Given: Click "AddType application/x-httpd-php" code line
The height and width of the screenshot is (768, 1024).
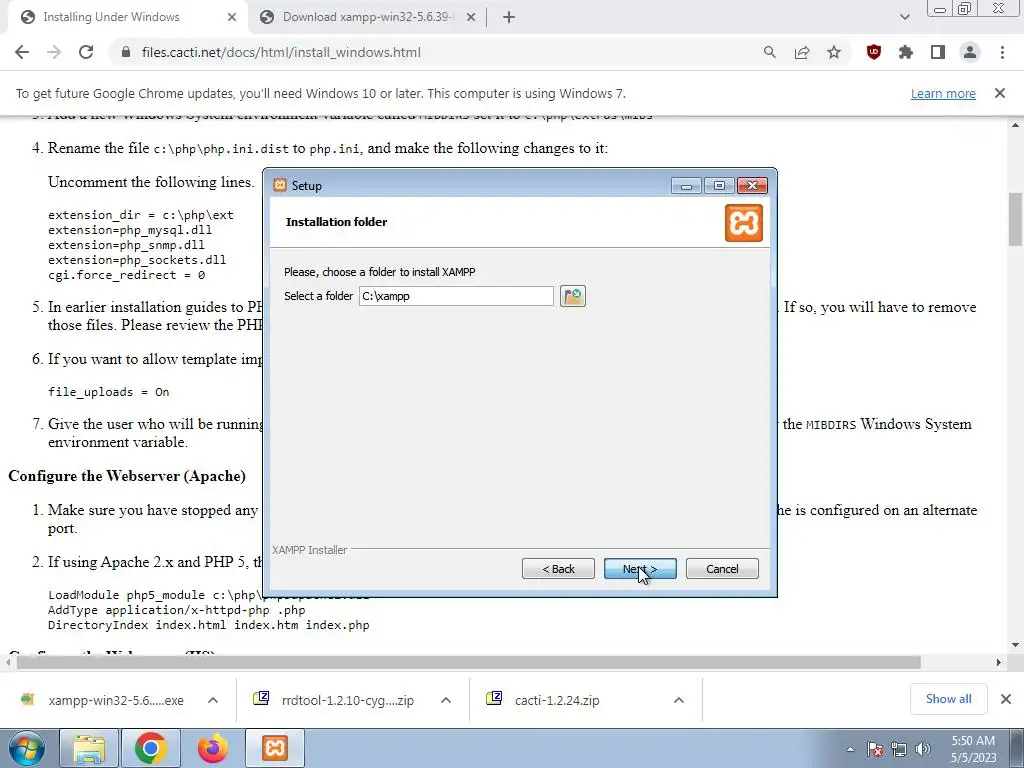Looking at the screenshot, I should pyautogui.click(x=176, y=610).
